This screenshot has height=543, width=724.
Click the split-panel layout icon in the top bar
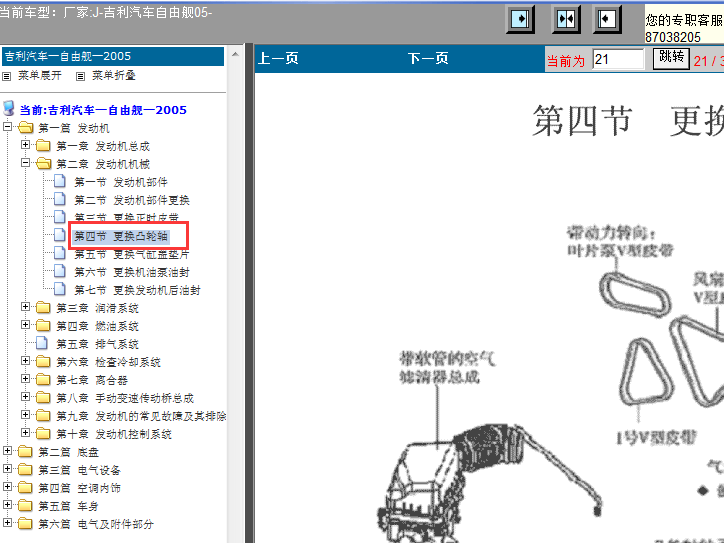(566, 19)
